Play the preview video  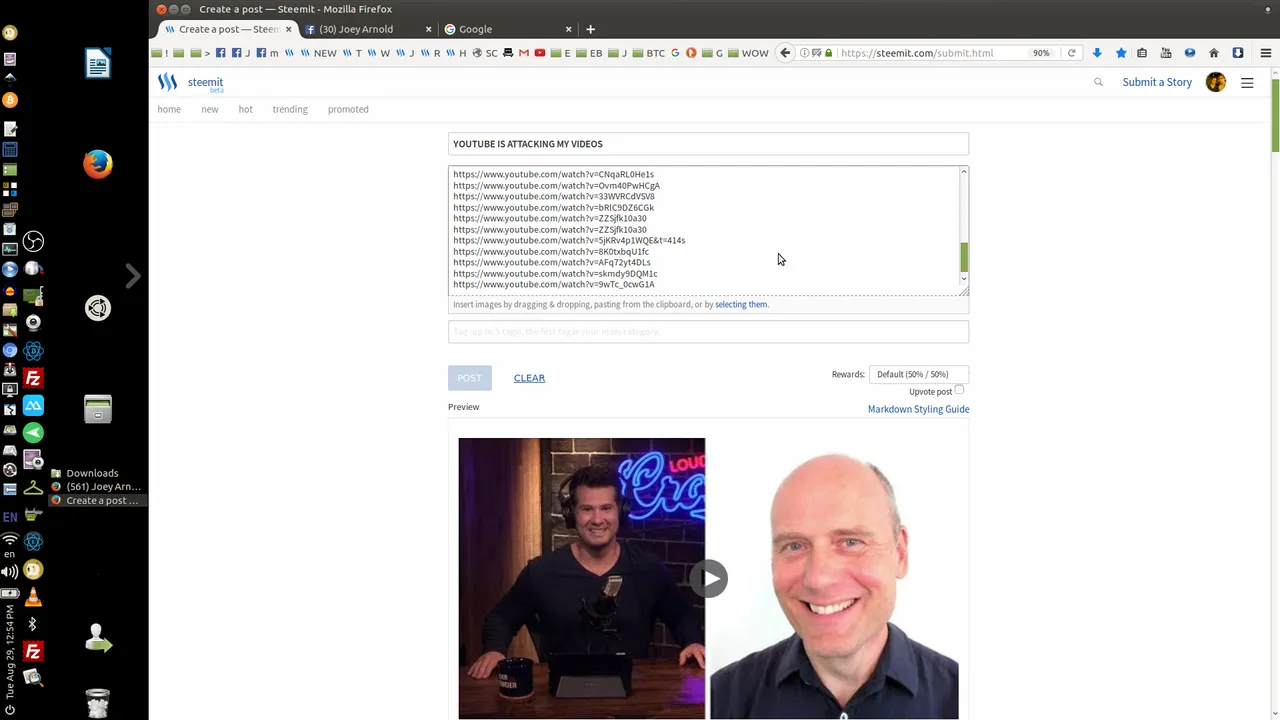coord(709,578)
